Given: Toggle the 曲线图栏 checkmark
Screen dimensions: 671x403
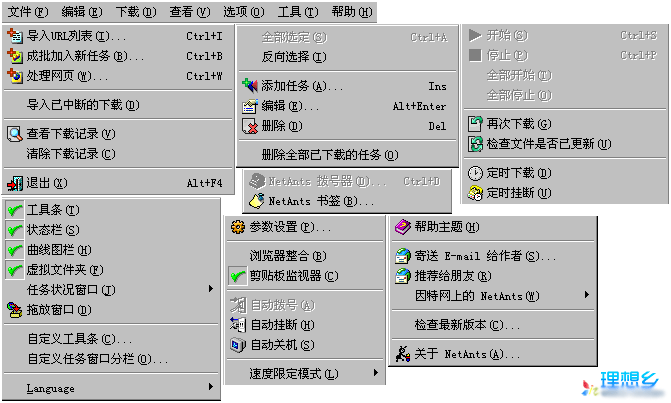Looking at the screenshot, I should coord(15,249).
